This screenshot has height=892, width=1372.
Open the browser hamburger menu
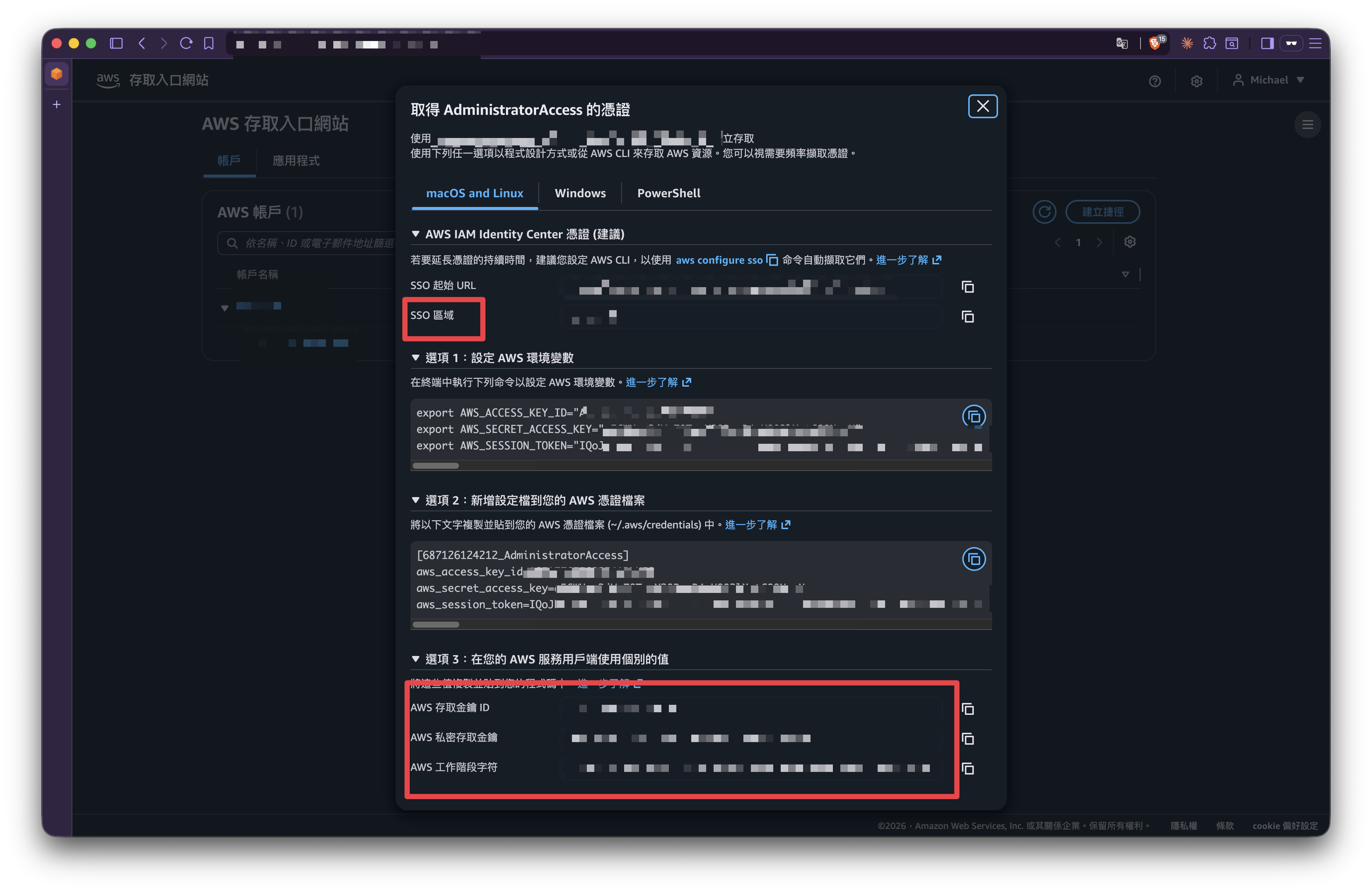[1315, 43]
